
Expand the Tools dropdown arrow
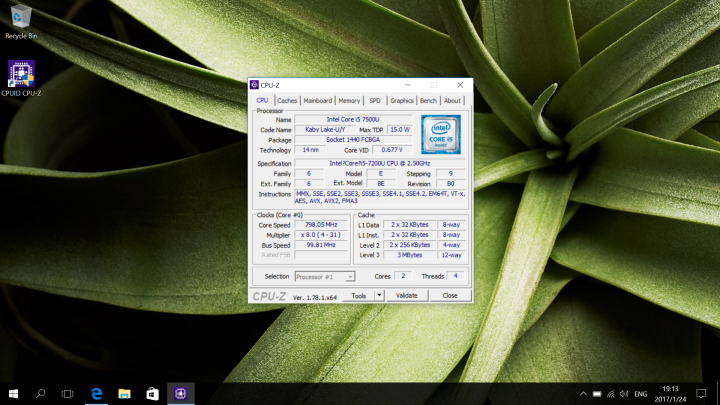point(379,295)
